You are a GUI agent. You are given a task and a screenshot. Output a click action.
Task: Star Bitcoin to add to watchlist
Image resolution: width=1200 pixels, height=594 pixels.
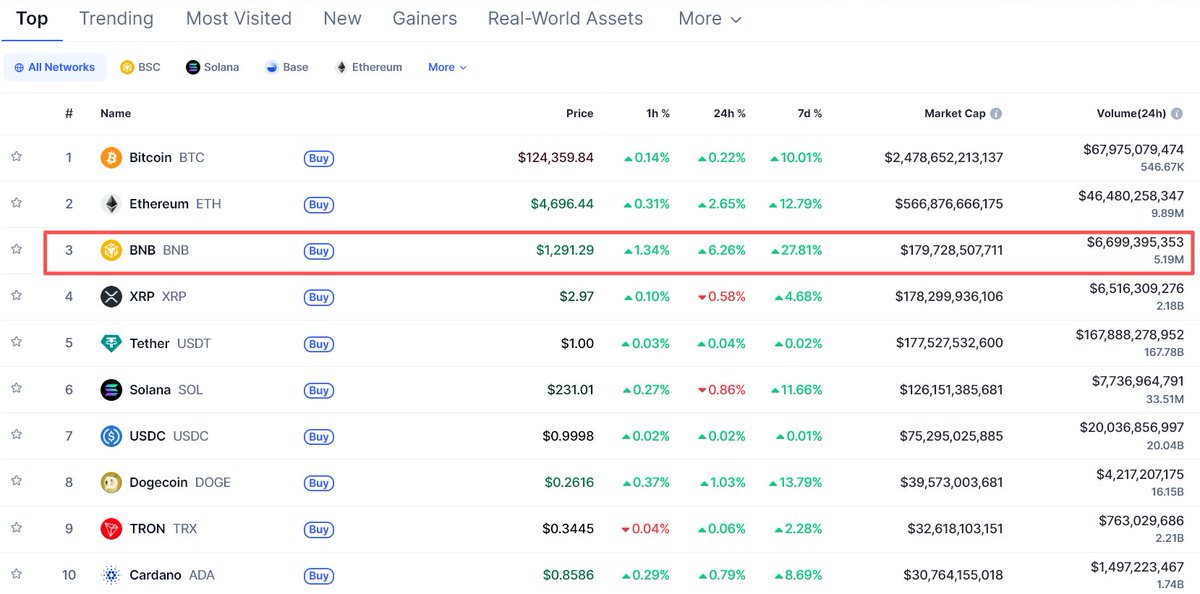pyautogui.click(x=16, y=157)
